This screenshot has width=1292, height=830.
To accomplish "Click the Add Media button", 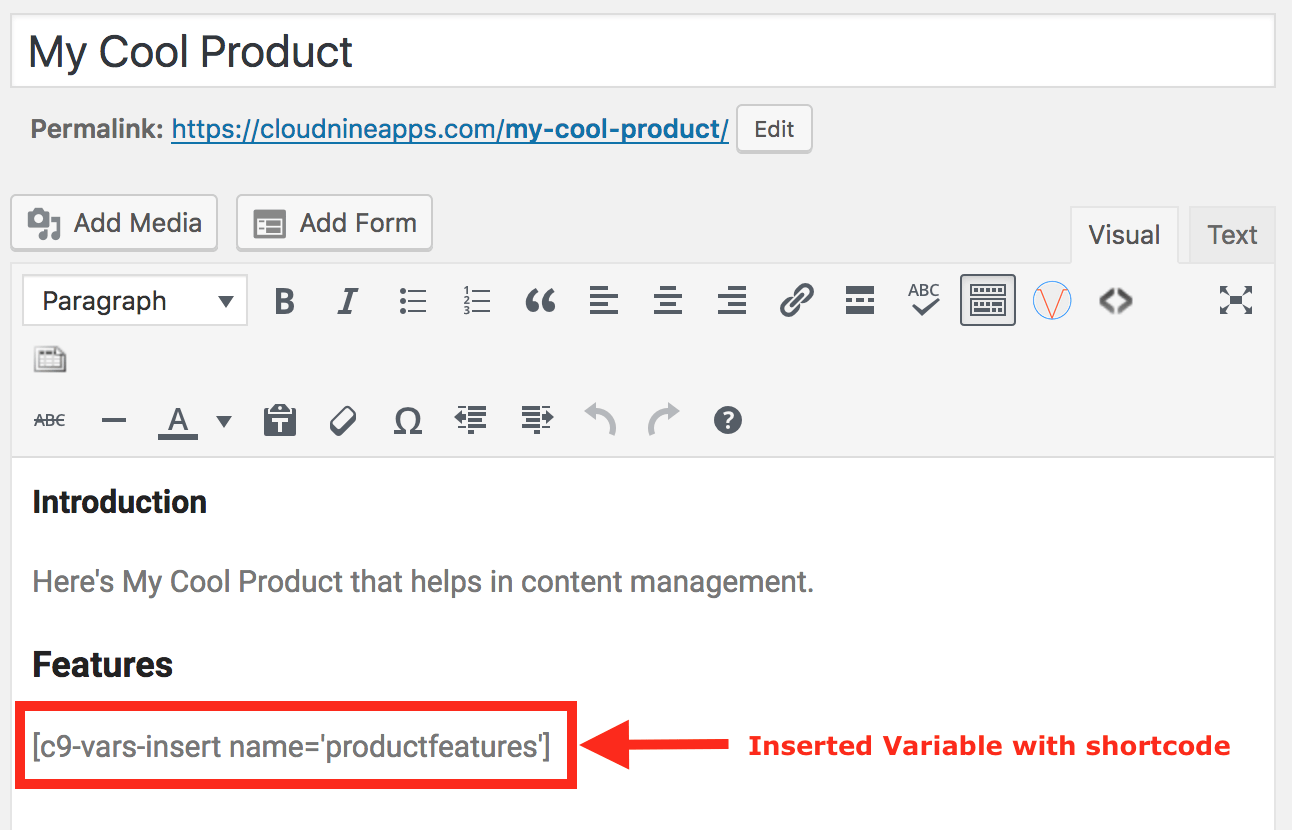I will (x=113, y=222).
